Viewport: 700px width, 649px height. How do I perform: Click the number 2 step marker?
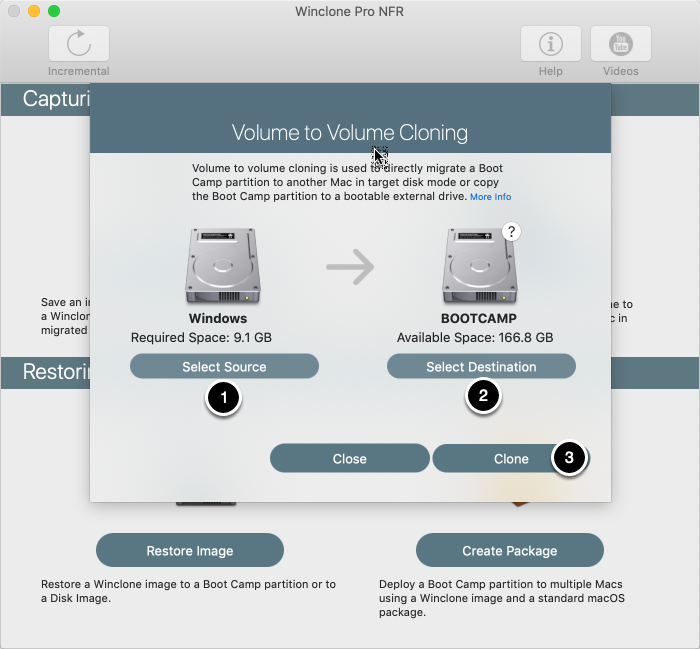tap(483, 395)
